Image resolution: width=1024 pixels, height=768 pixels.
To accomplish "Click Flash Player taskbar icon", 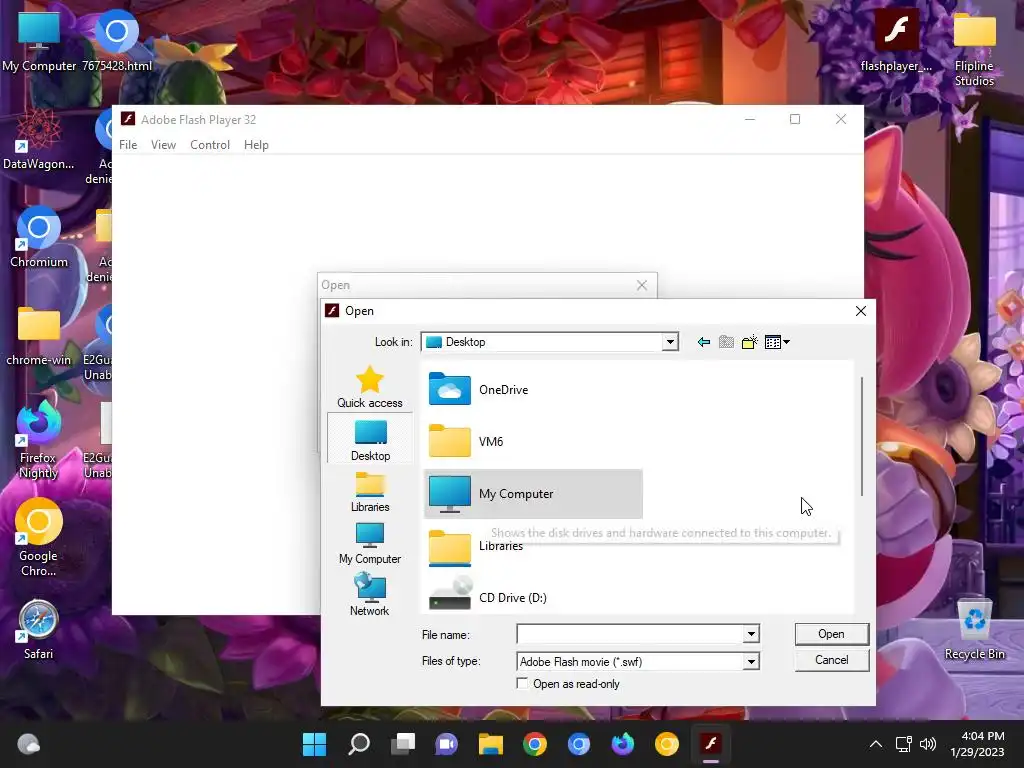I will pos(711,744).
